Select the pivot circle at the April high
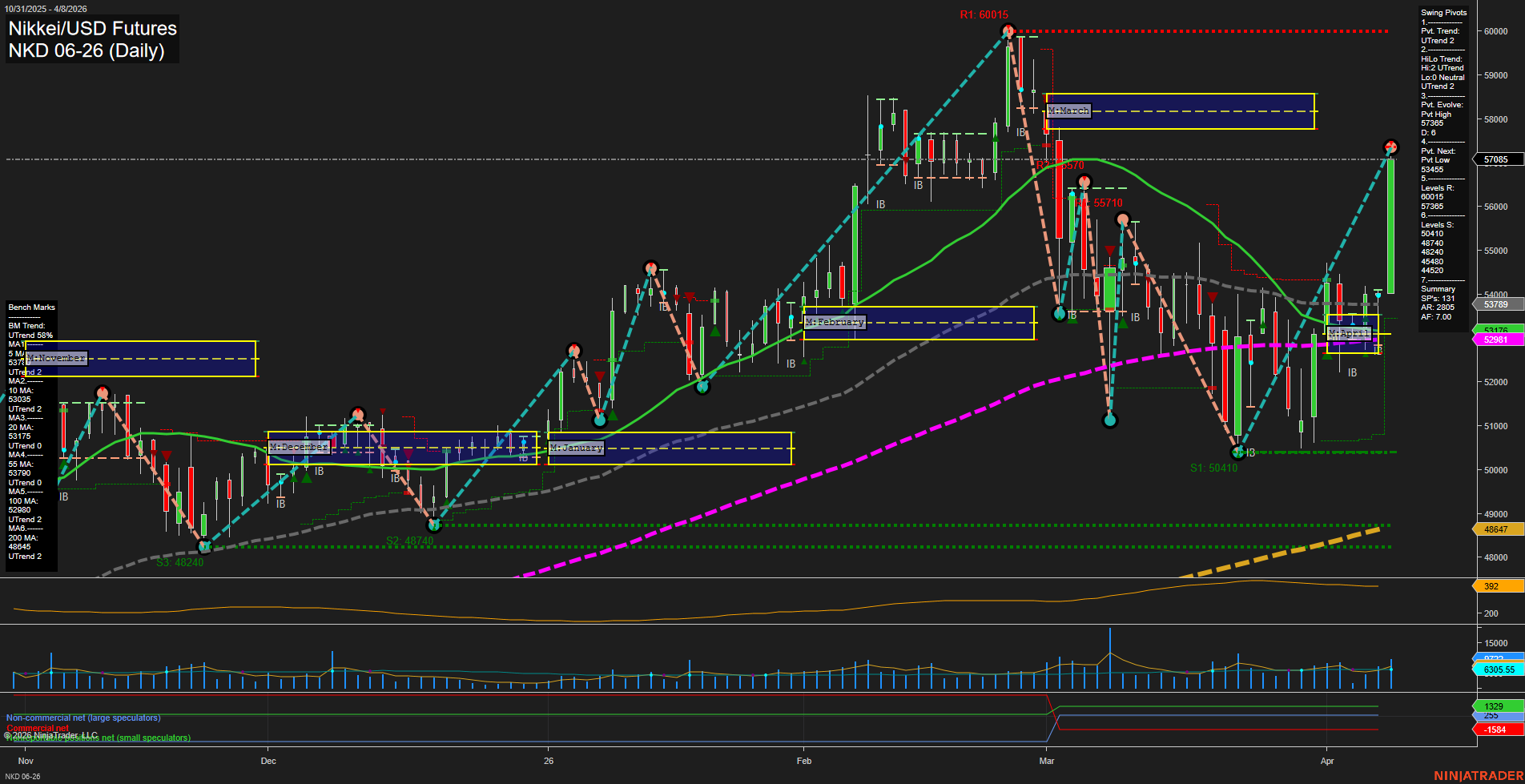This screenshot has width=1525, height=784. (1391, 147)
